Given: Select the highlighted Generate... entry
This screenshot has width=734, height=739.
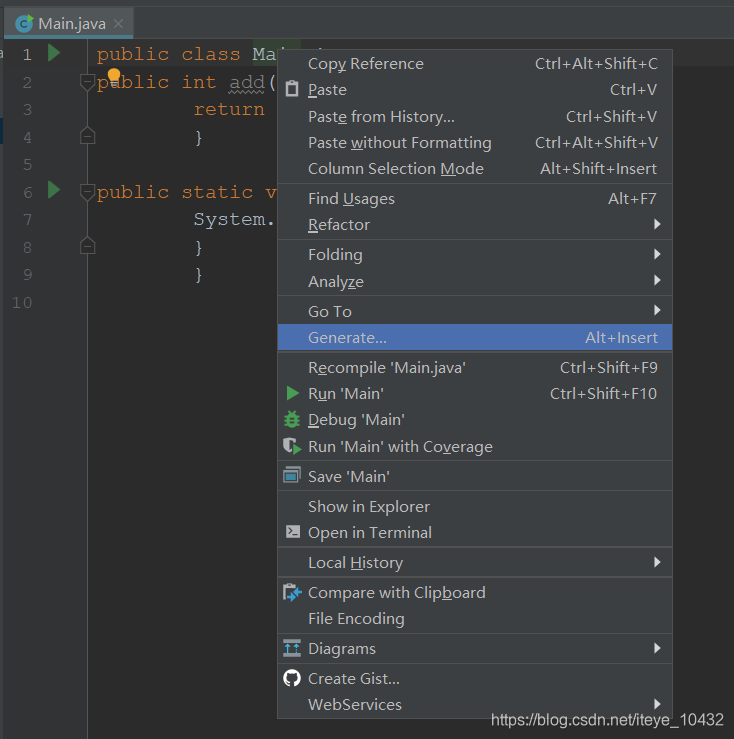Looking at the screenshot, I should point(475,337).
